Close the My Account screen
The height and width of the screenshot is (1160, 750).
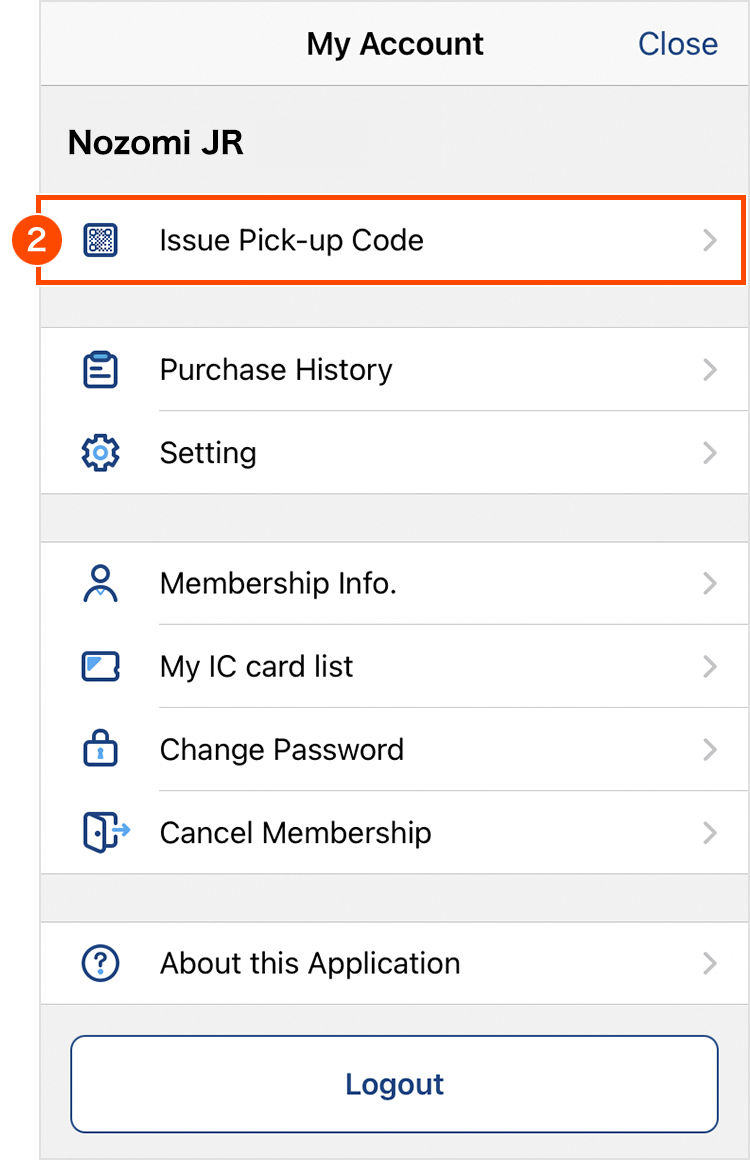point(677,44)
